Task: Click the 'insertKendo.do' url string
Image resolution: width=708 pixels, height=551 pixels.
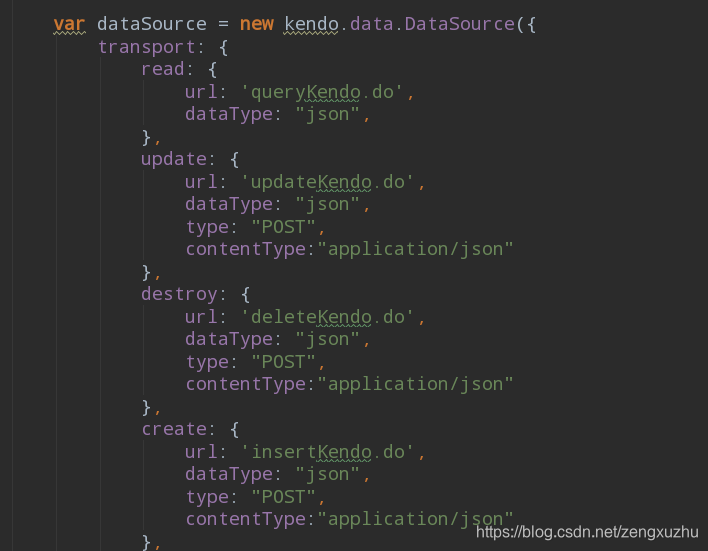Action: pyautogui.click(x=327, y=452)
